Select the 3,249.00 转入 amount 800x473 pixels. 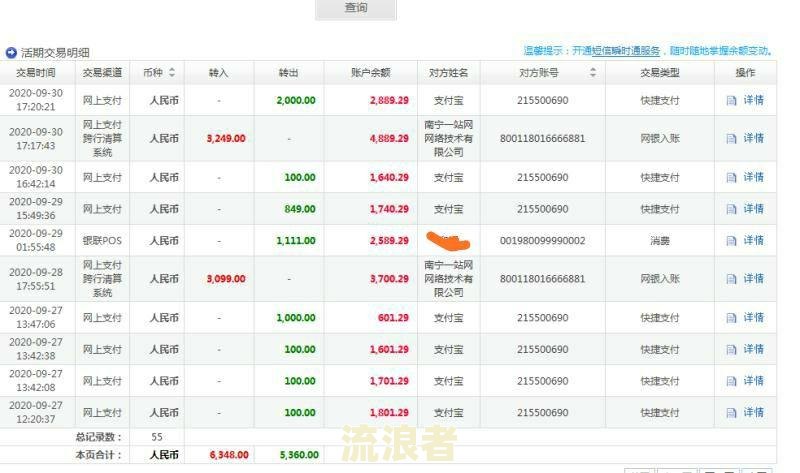(x=226, y=138)
